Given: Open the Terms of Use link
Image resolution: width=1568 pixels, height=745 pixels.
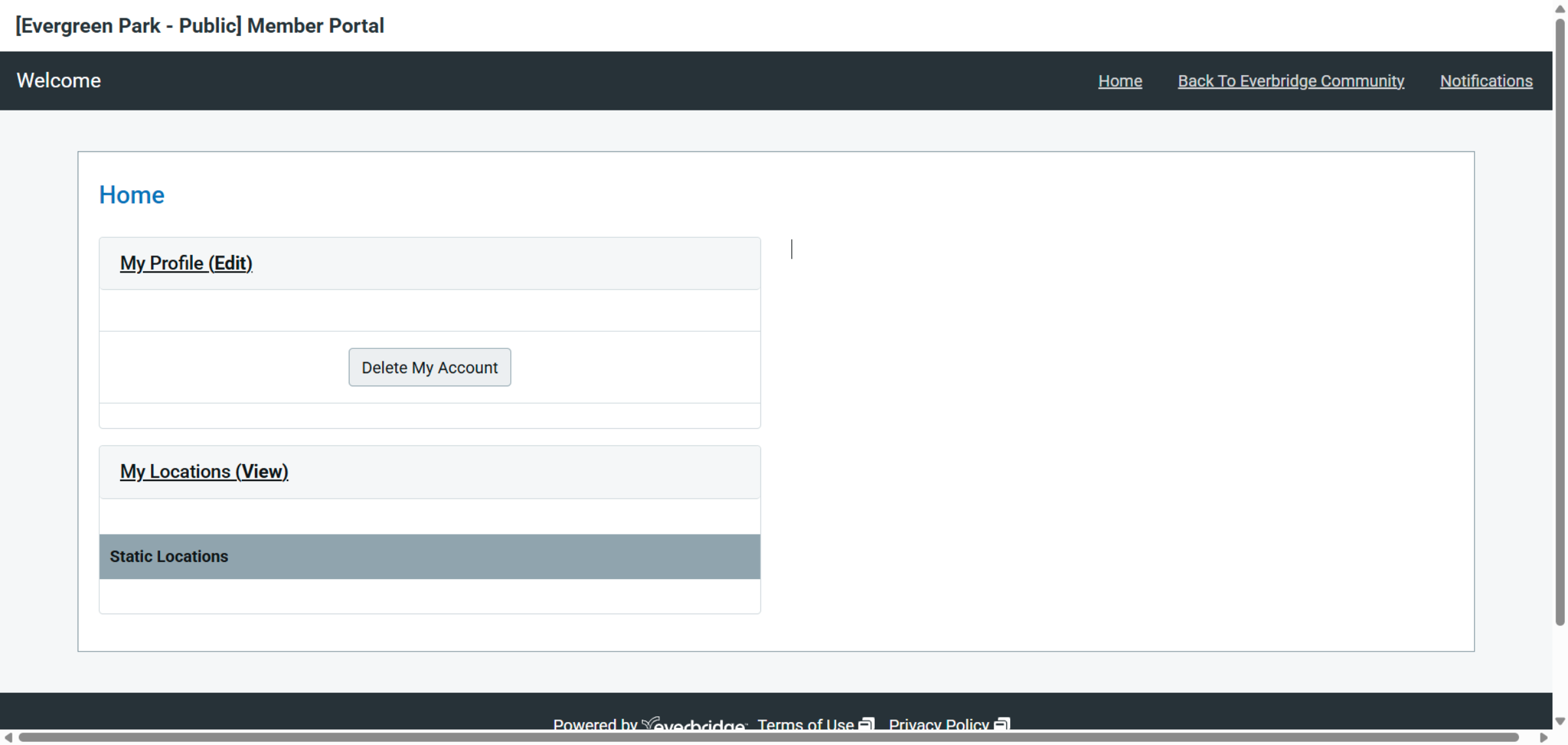Looking at the screenshot, I should 806,724.
